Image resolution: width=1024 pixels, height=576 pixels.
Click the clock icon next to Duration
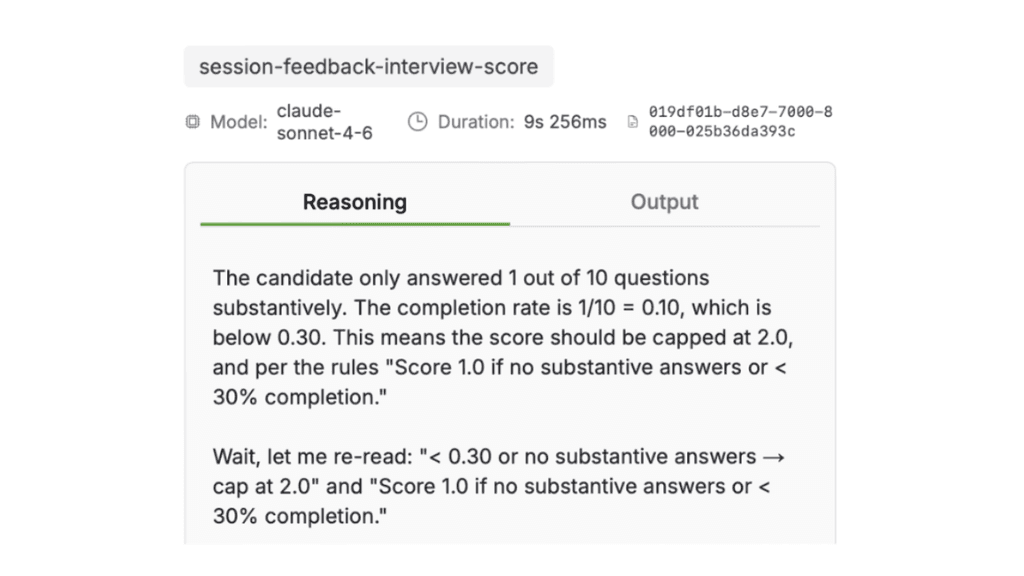tap(417, 121)
